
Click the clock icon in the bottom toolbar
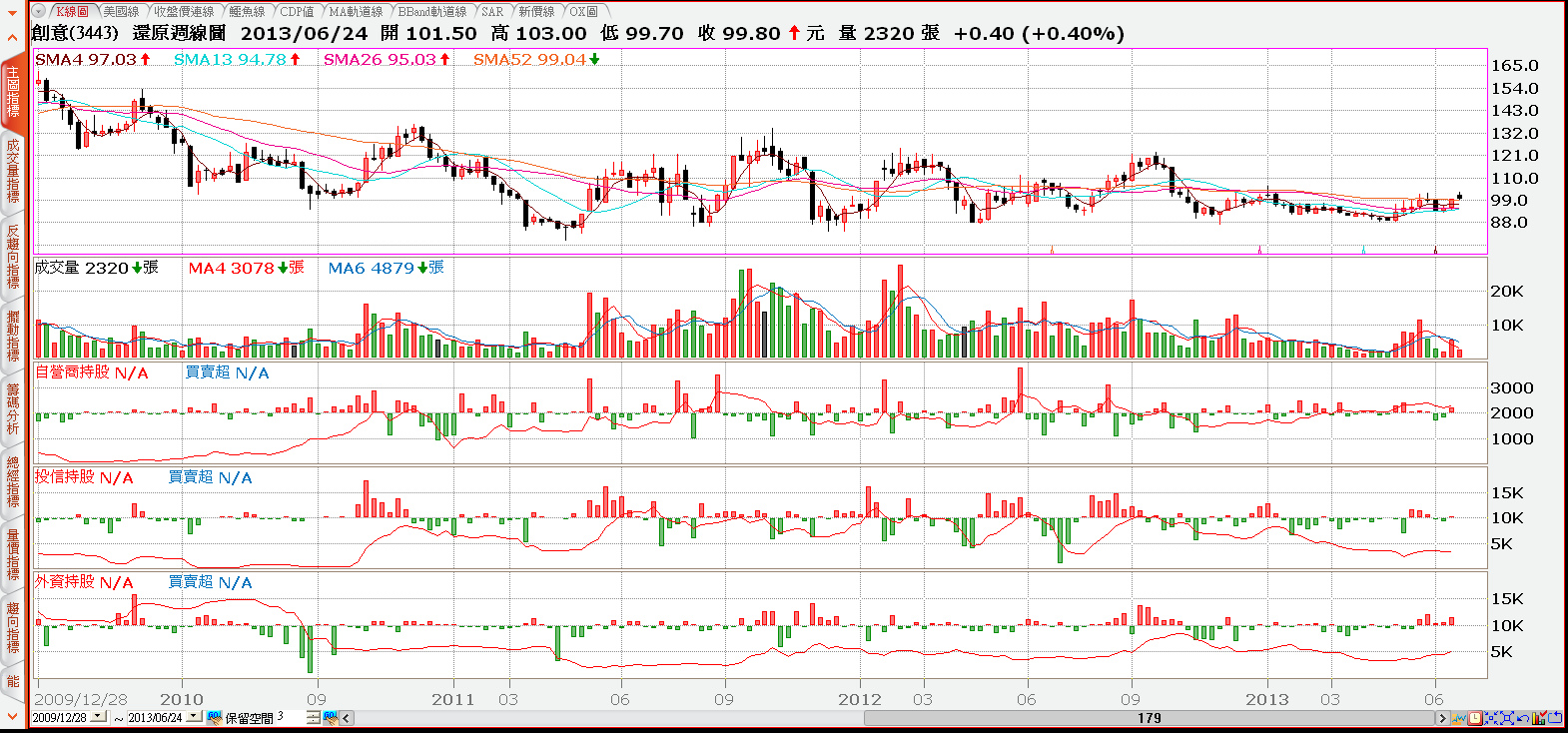(x=1475, y=717)
